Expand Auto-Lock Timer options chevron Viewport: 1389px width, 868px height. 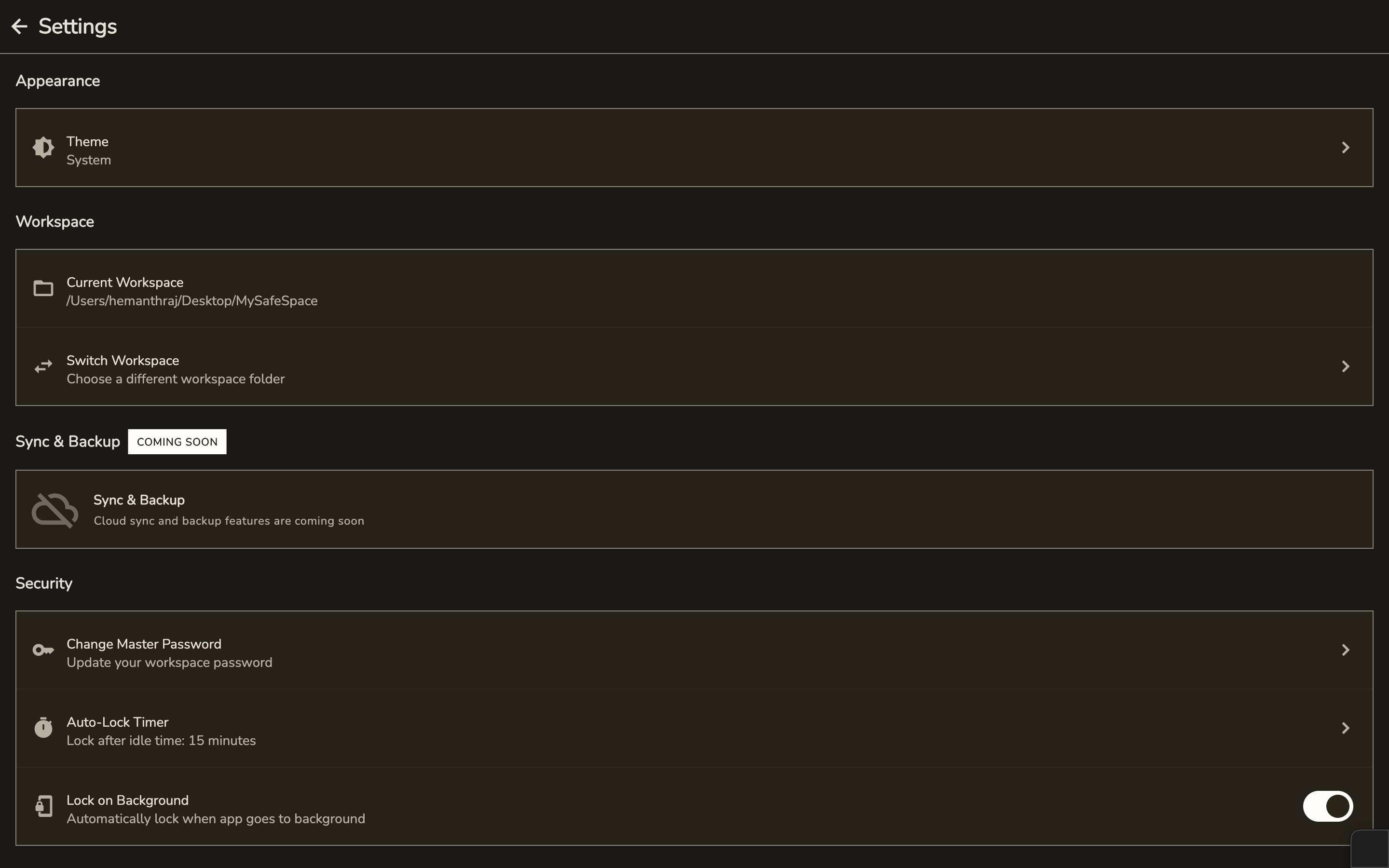[x=1346, y=727]
